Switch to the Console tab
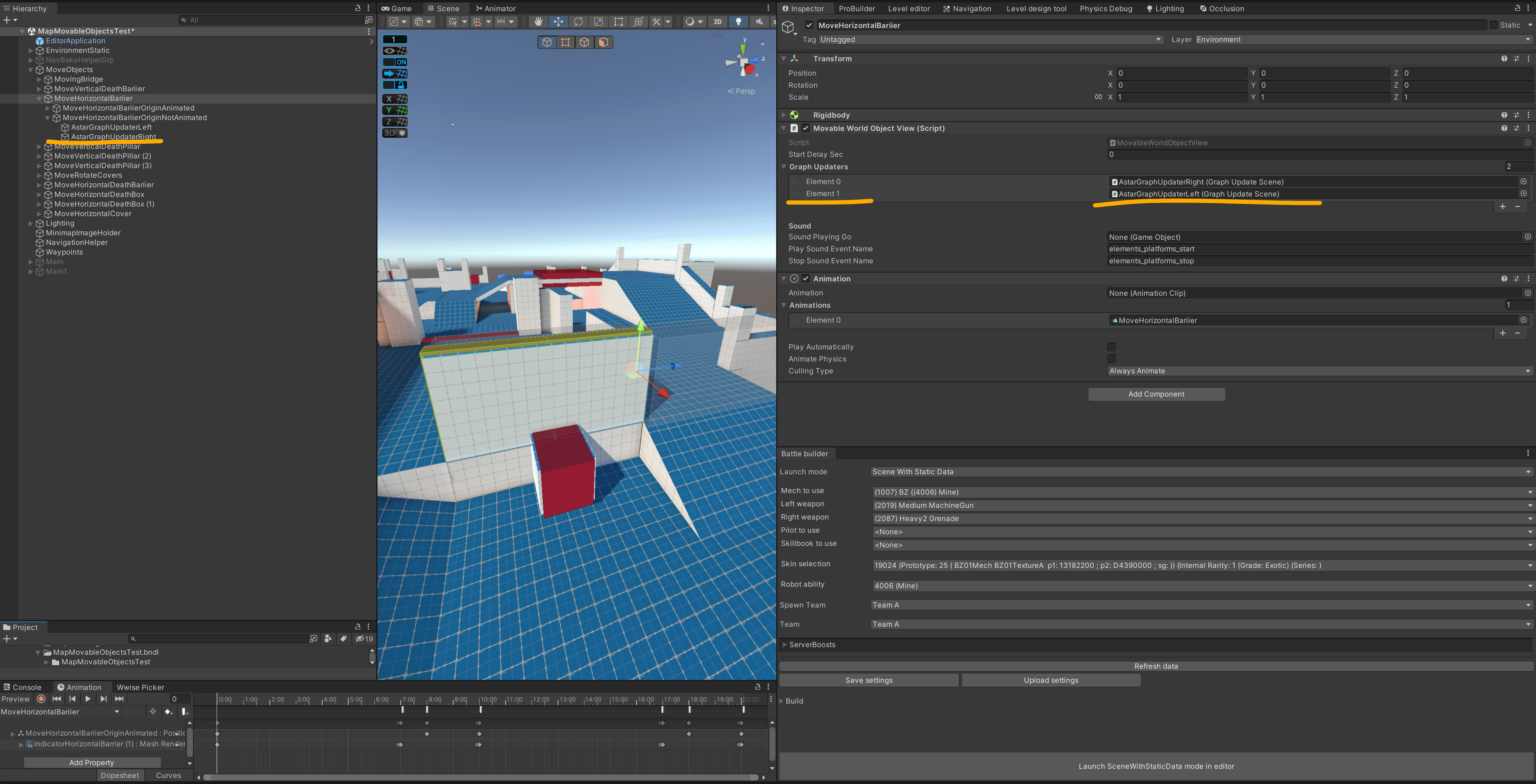Screen dimensions: 1536x784 coord(23,688)
